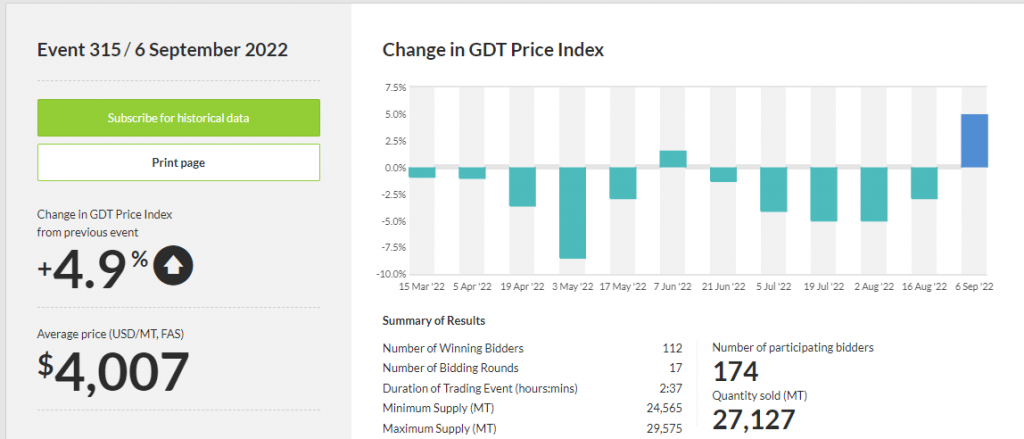This screenshot has height=439, width=1024.
Task: Click the 17 May '22 chart bar
Action: pos(623,183)
